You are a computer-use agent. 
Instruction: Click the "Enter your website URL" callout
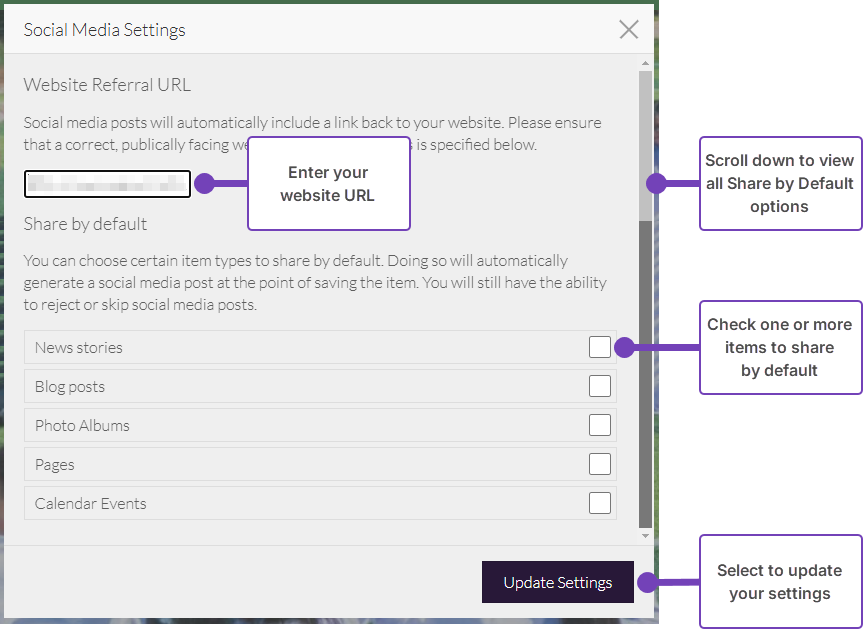pyautogui.click(x=328, y=184)
